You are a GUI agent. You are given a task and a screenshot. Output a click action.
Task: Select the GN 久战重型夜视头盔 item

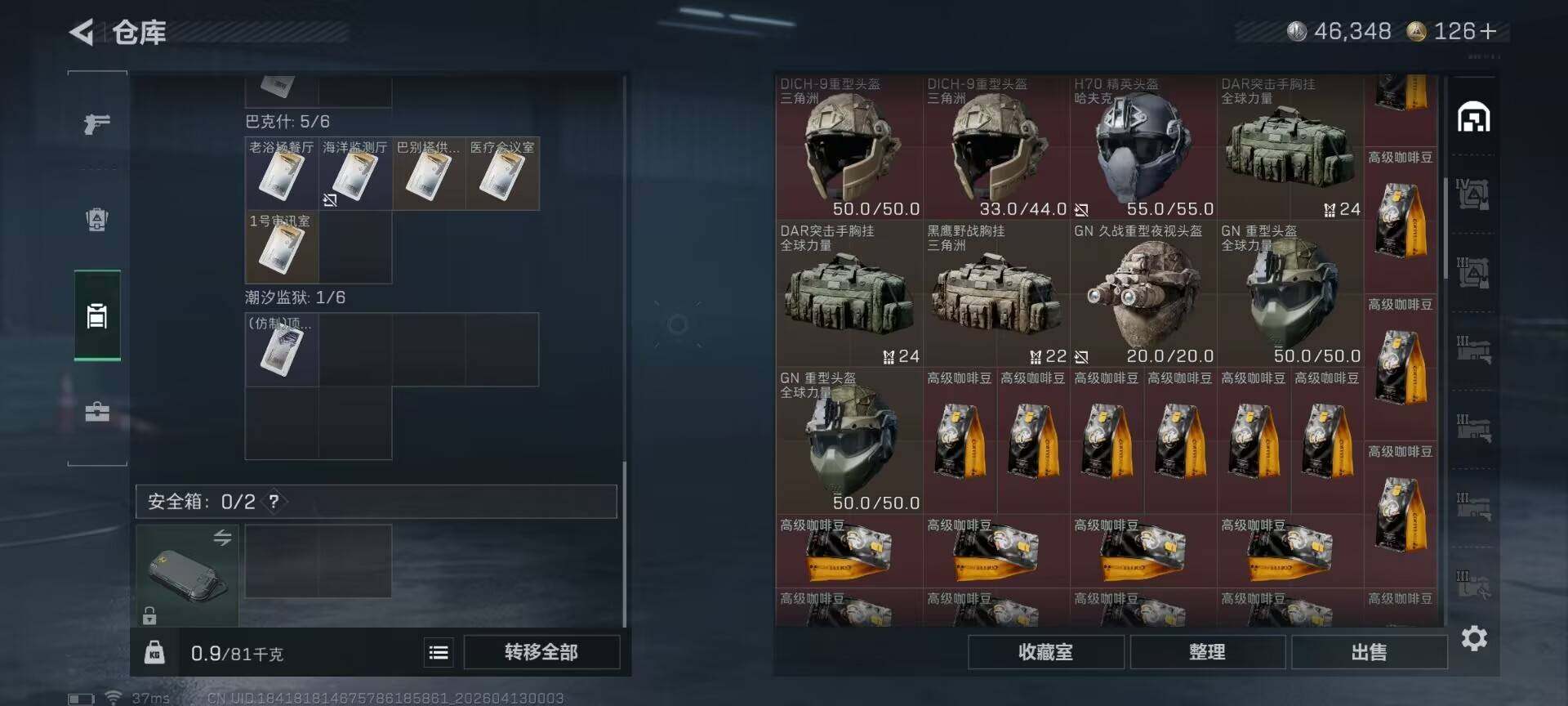[1143, 294]
